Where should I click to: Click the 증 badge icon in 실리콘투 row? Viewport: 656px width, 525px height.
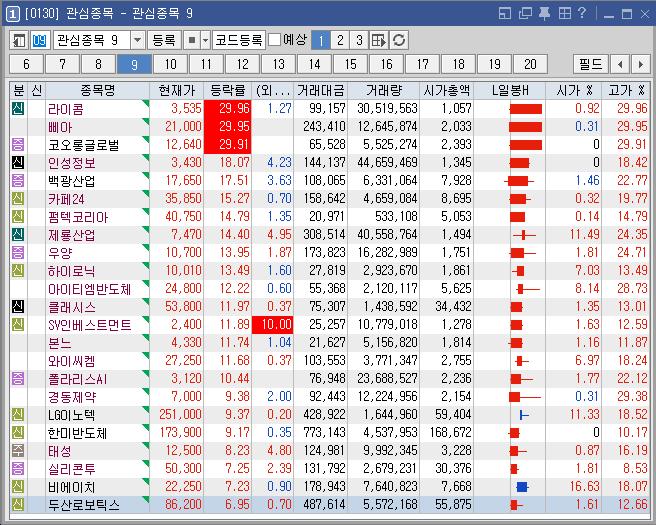coord(18,469)
